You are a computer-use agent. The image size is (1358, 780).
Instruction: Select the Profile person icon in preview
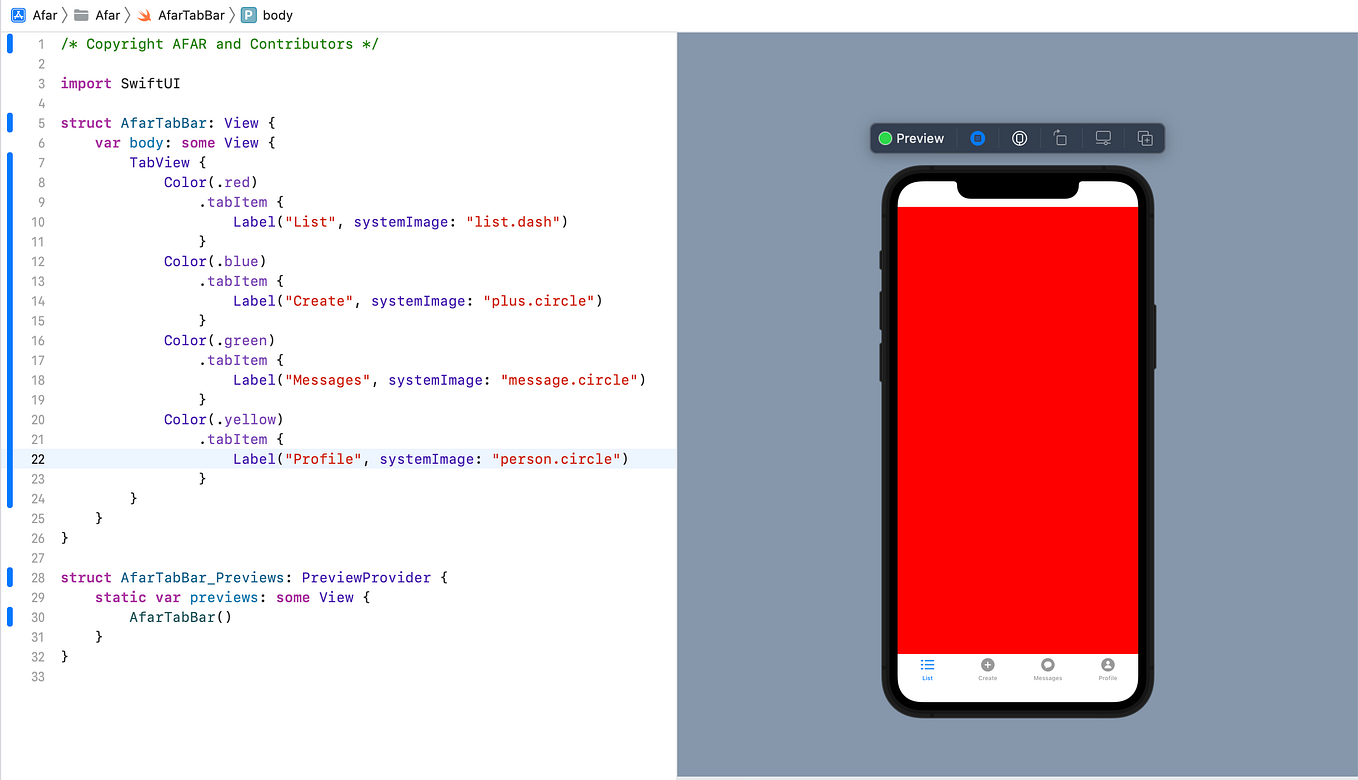1107,663
